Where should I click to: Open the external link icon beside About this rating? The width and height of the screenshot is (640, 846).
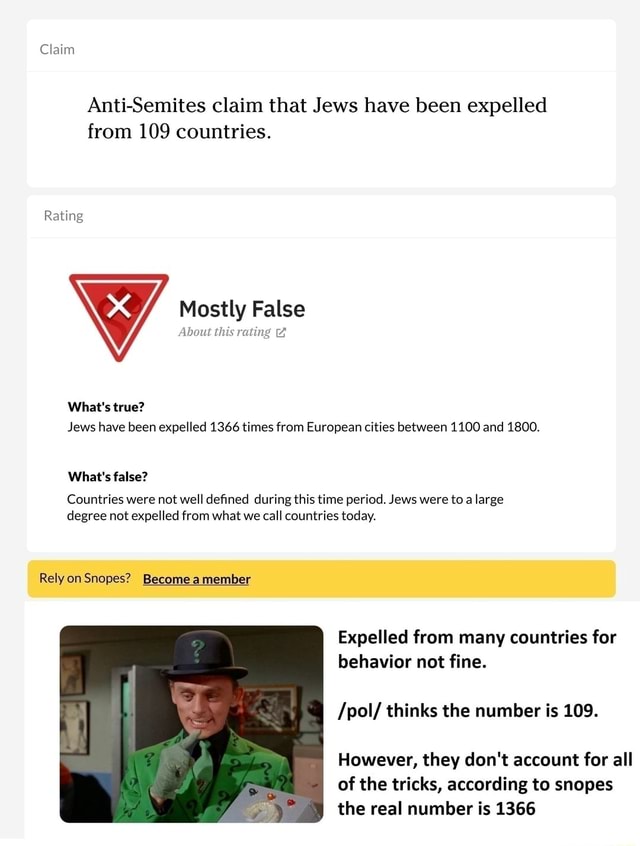pos(281,333)
